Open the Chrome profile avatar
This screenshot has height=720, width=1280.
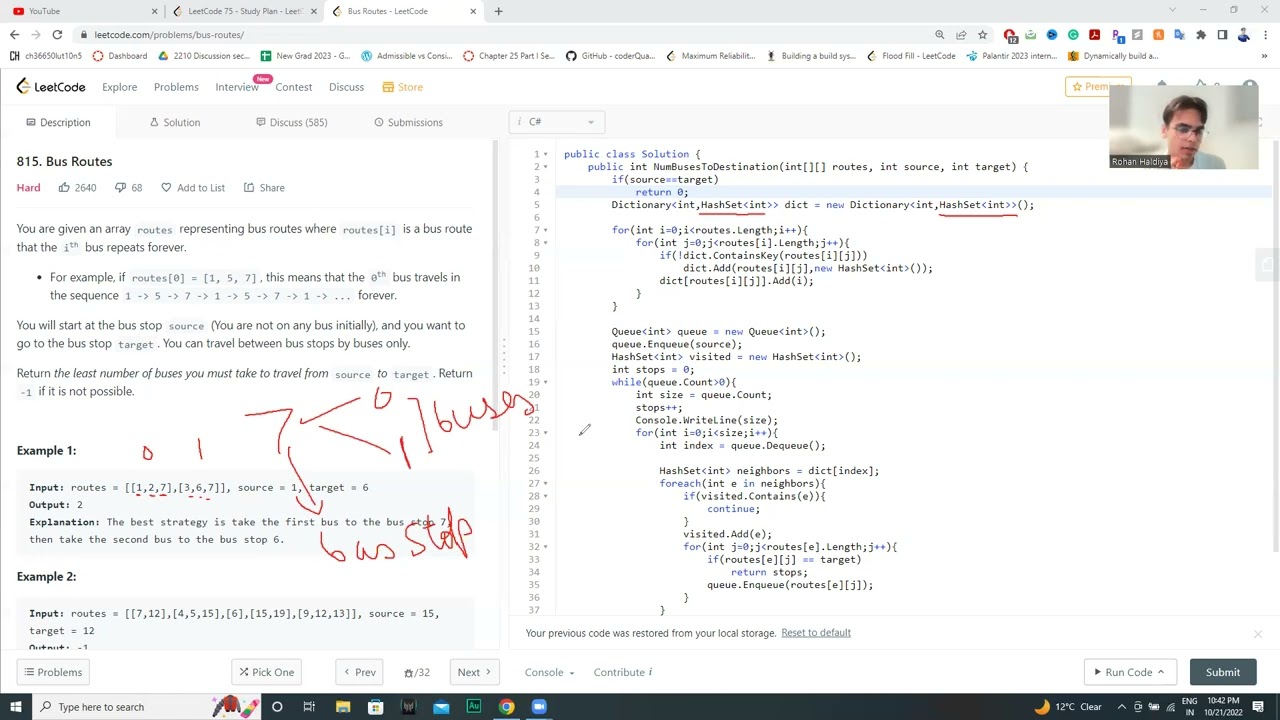(x=1244, y=34)
